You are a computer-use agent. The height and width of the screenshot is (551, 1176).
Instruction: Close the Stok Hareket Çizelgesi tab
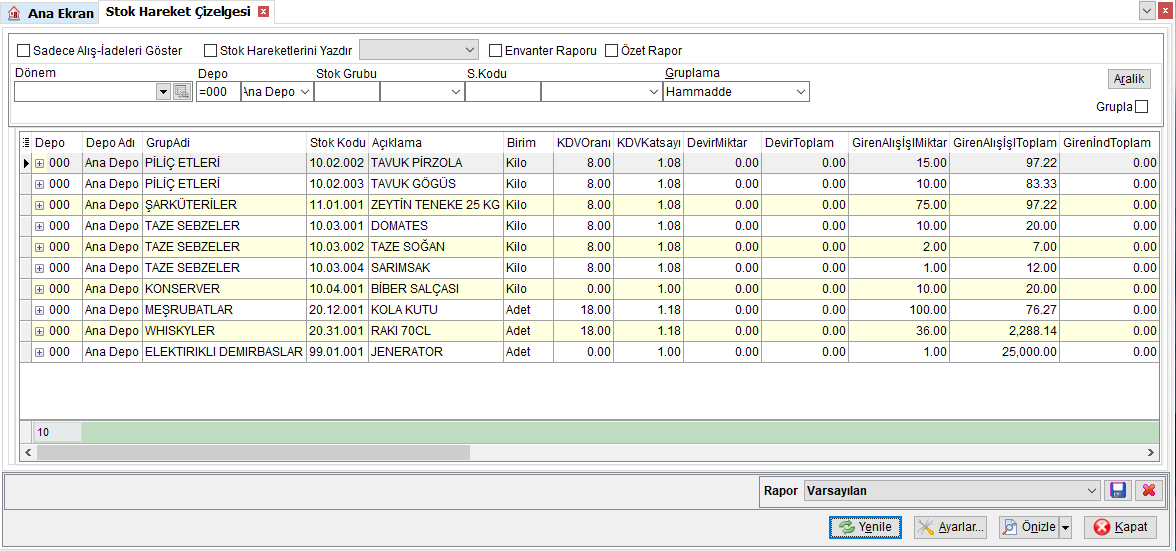[262, 12]
